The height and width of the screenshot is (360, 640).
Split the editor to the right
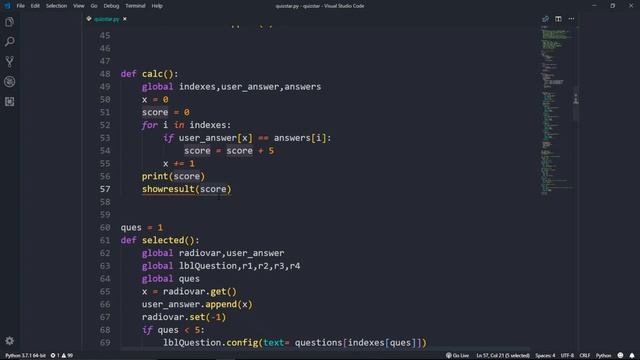click(558, 19)
